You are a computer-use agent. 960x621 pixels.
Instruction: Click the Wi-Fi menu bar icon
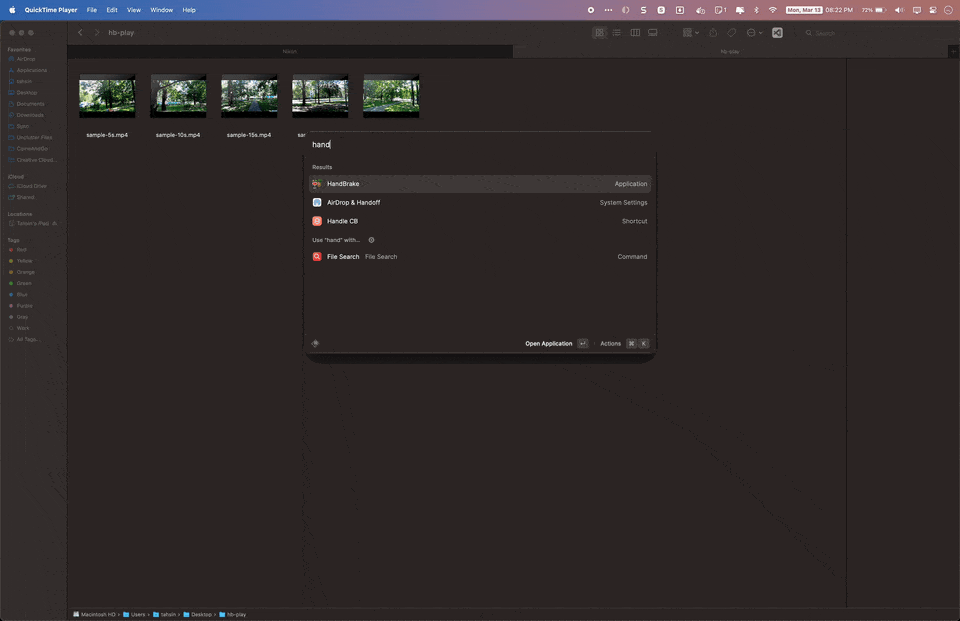773,10
